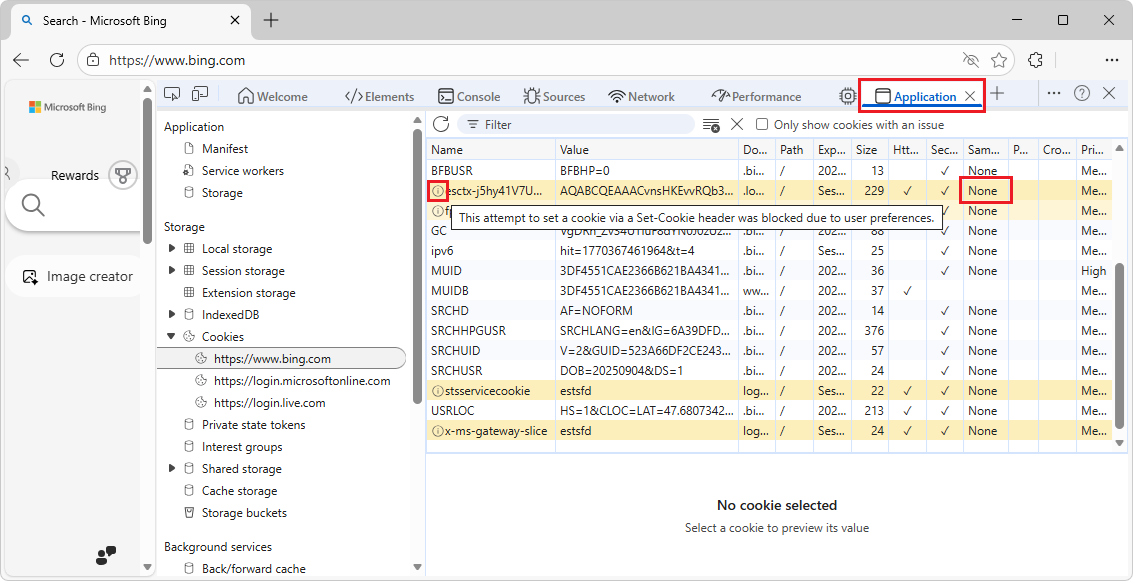
Task: Open the Performance panel tab
Action: tap(757, 95)
